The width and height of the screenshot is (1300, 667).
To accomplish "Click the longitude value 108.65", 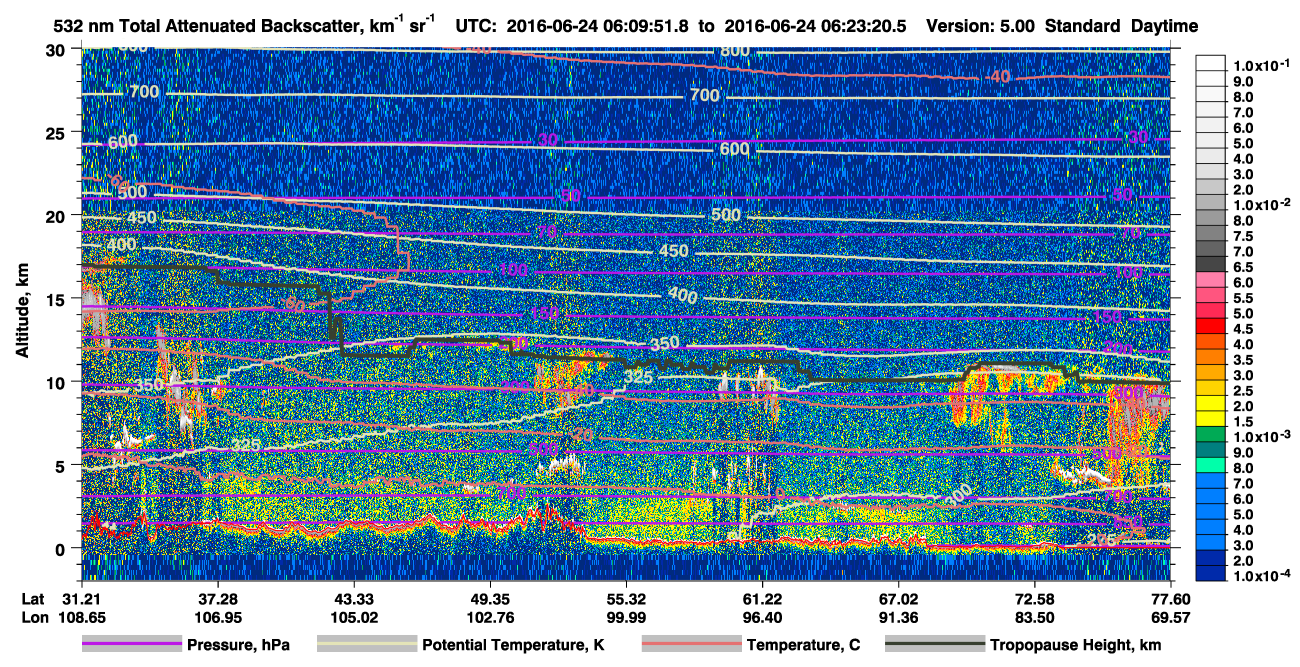I will [81, 617].
